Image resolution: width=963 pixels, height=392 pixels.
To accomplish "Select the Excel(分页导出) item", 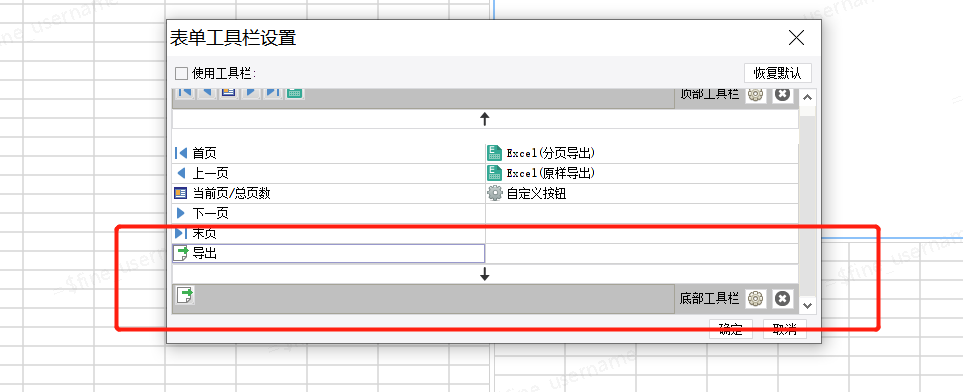I will [642, 154].
